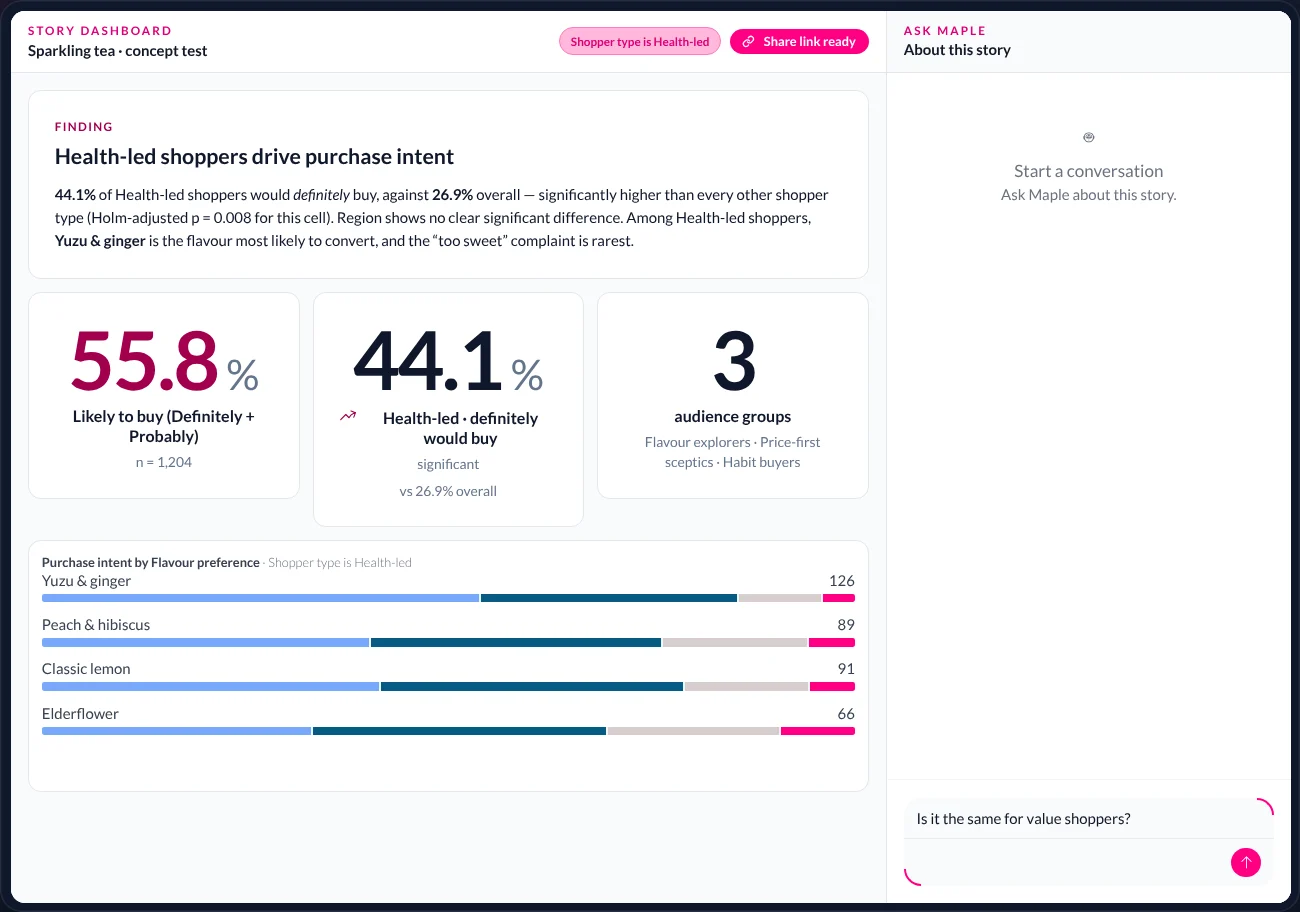Click the Health-led shoppers drive purchase intent heading
This screenshot has width=1300, height=912.
coord(254,157)
